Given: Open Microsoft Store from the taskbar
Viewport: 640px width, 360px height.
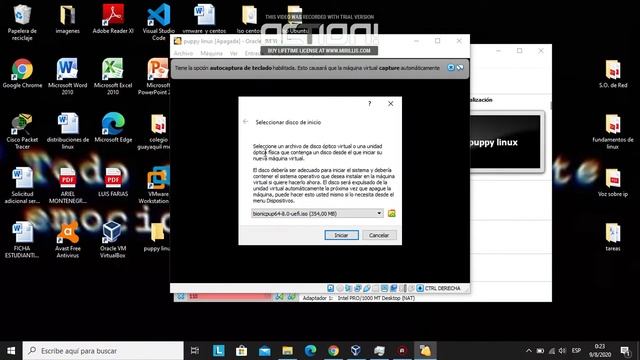Looking at the screenshot, I should (x=241, y=351).
